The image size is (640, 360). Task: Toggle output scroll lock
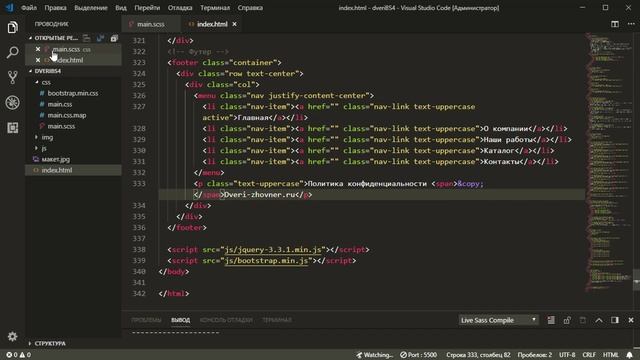coord(567,320)
